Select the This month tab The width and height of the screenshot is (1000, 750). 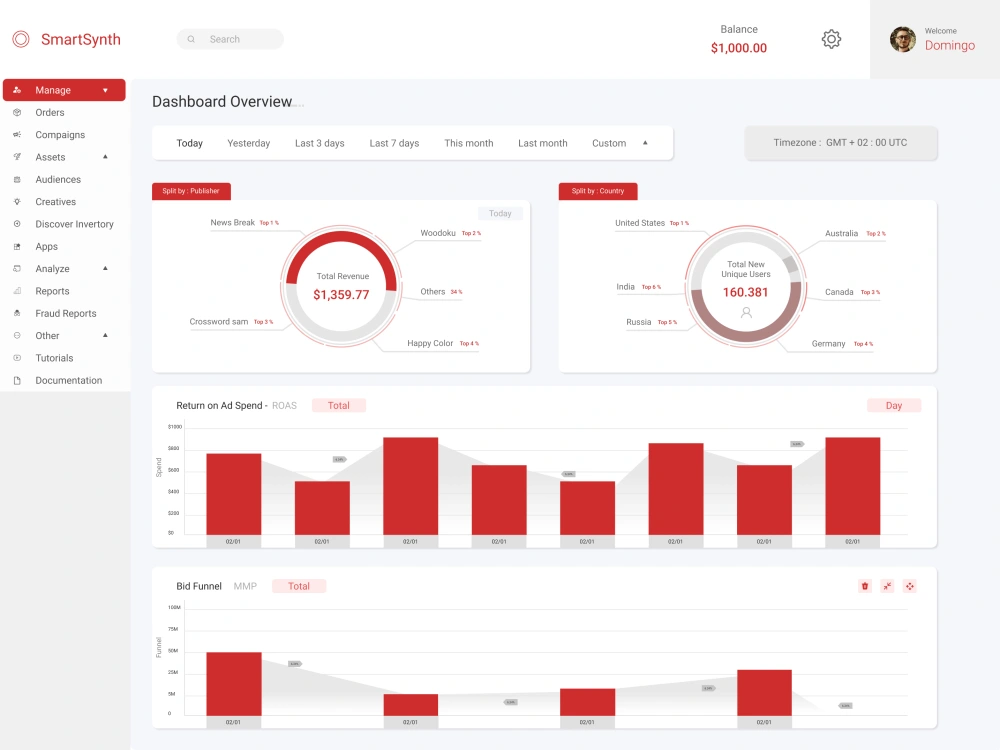click(469, 143)
